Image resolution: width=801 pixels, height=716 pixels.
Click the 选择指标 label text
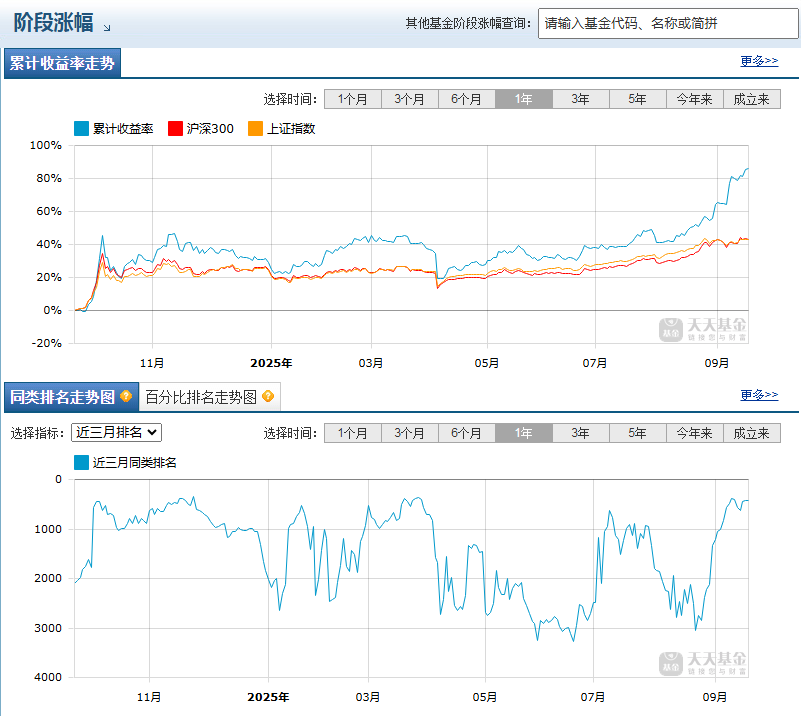[37, 433]
